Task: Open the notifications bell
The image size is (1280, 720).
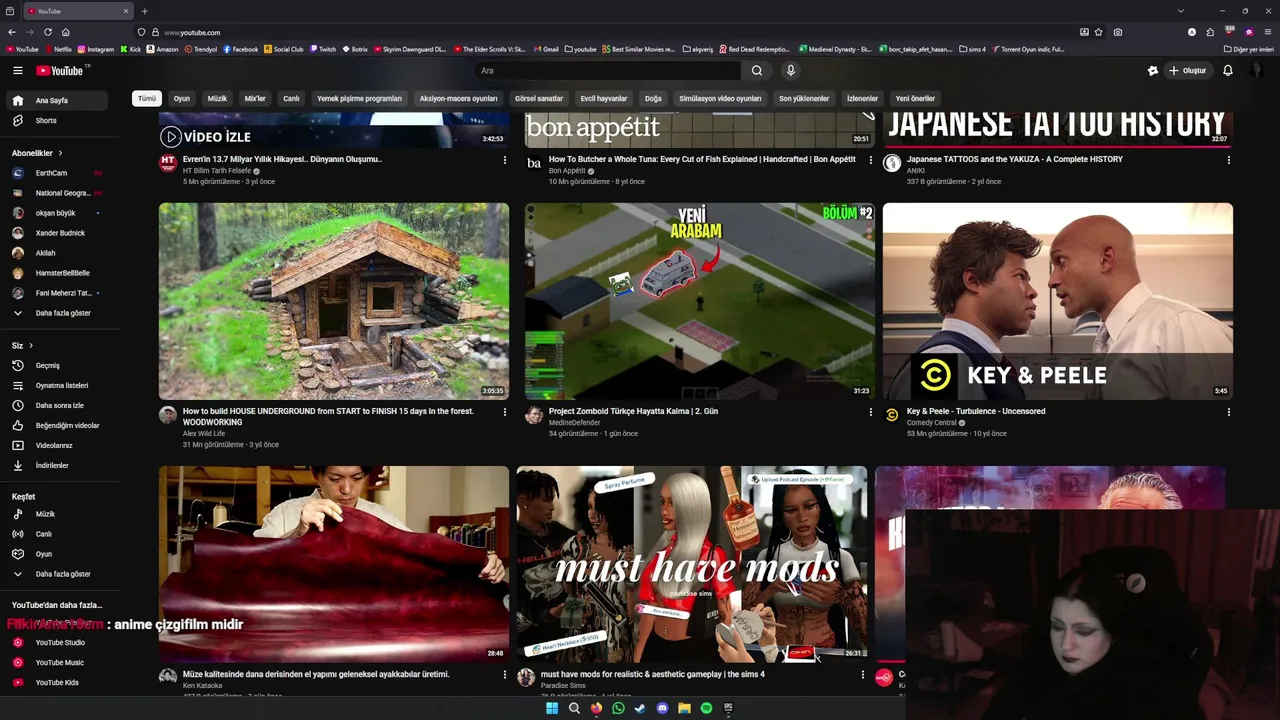Action: pyautogui.click(x=1228, y=71)
